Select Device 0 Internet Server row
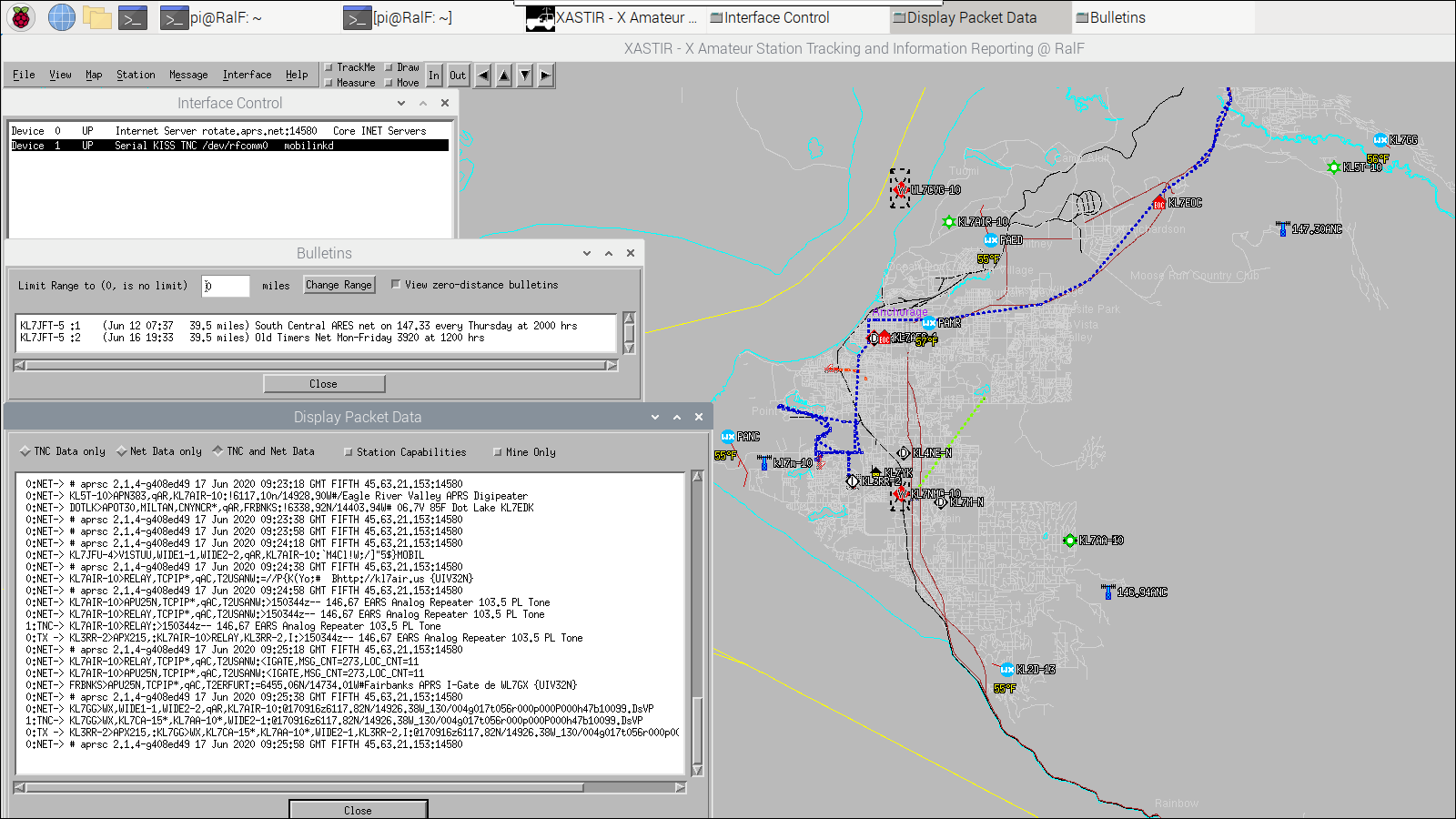This screenshot has height=819, width=1456. 229,131
